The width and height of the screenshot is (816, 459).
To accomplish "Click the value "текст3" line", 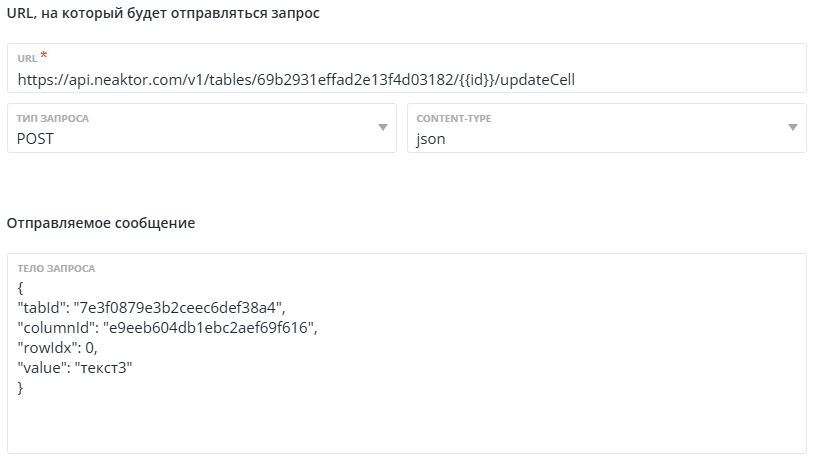I will (75, 368).
